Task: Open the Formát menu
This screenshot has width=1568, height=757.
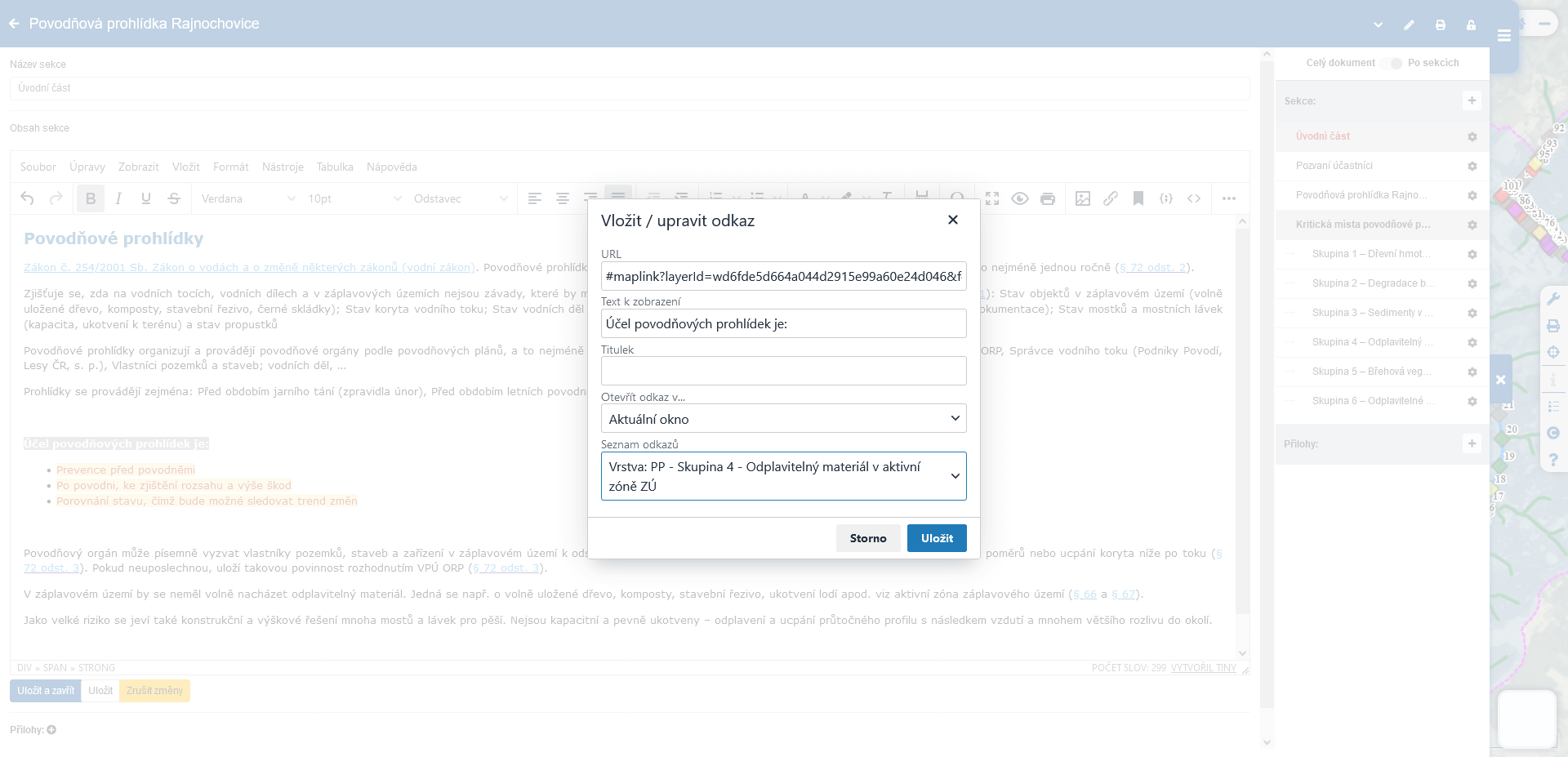Action: click(x=231, y=167)
